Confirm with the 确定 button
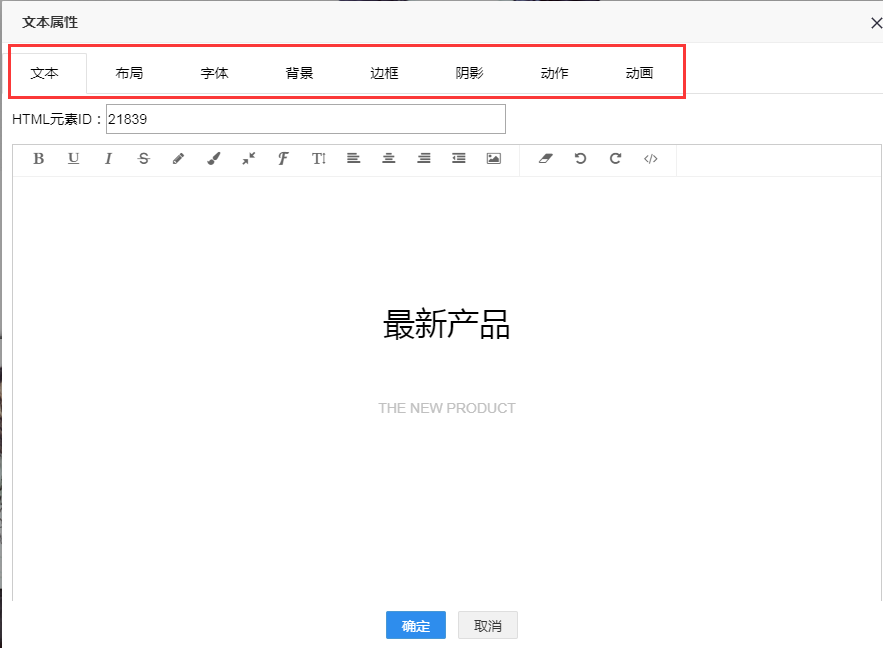Image resolution: width=883 pixels, height=648 pixels. coord(416,625)
